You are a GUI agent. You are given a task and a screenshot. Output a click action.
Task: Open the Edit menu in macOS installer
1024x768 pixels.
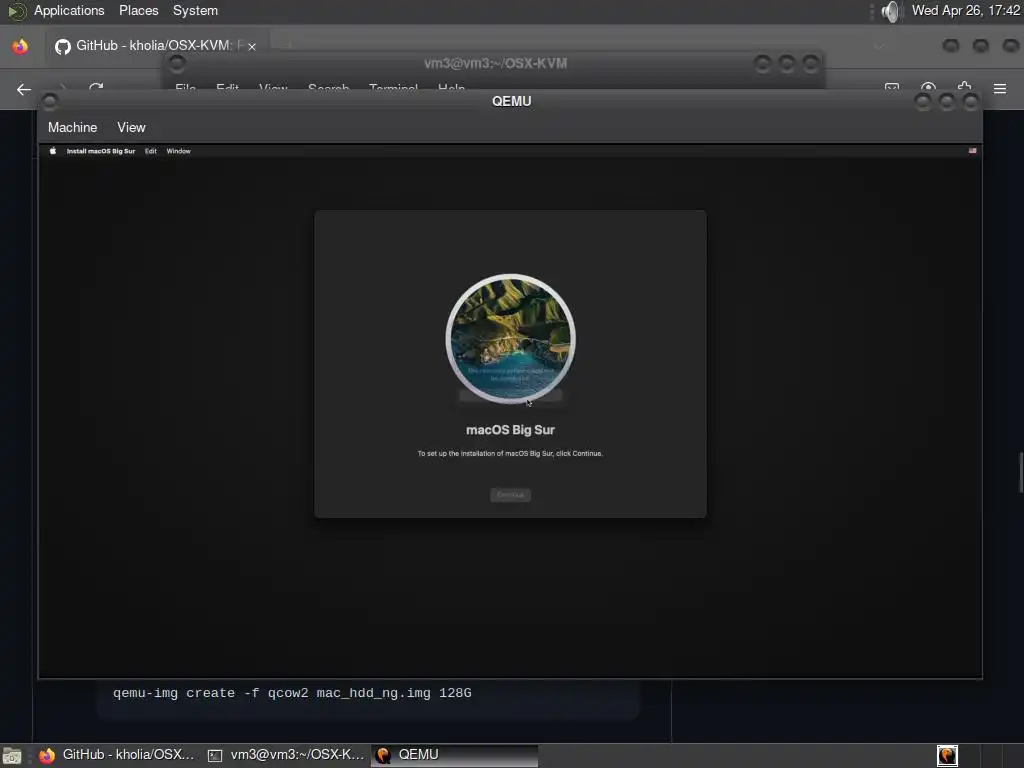[151, 151]
